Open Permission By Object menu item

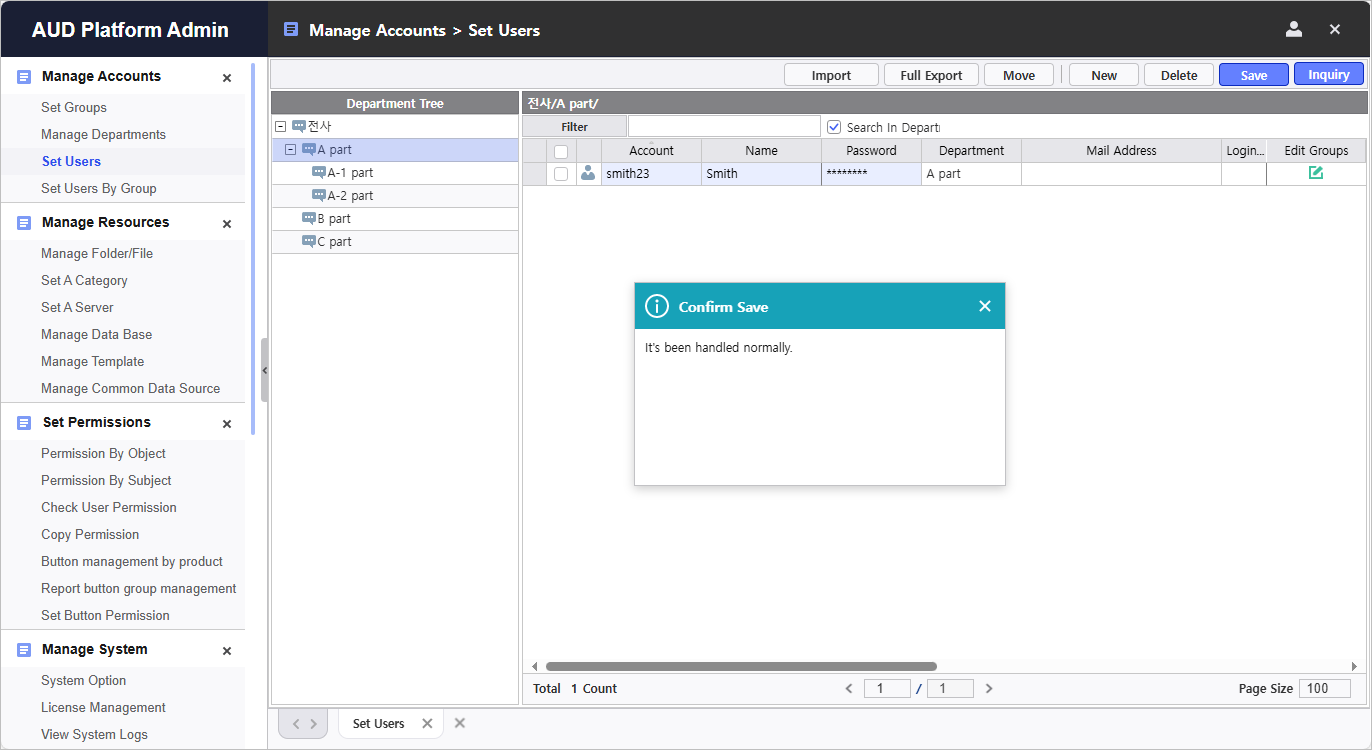[103, 453]
